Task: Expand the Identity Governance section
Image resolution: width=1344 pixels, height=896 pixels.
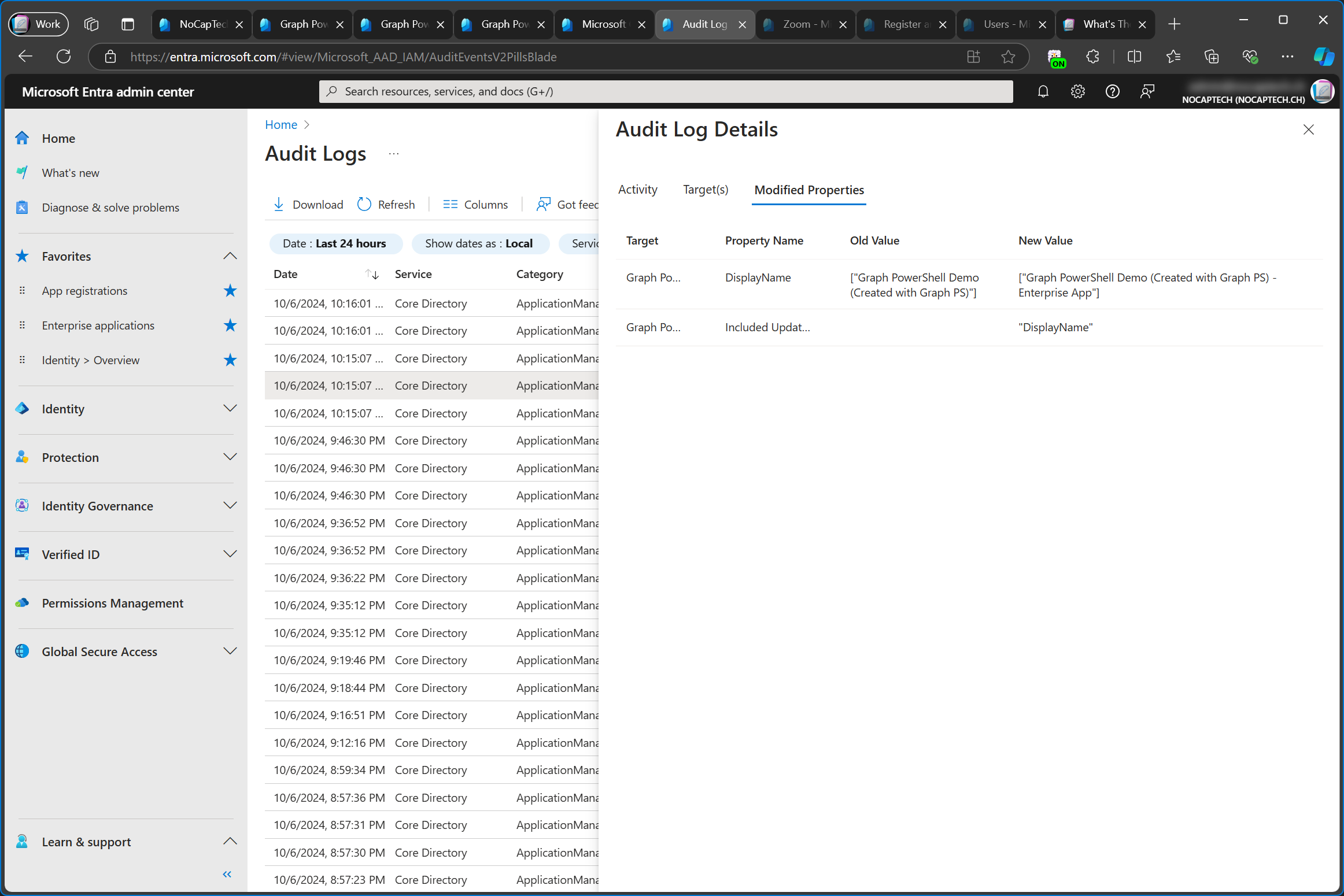Action: pyautogui.click(x=230, y=506)
